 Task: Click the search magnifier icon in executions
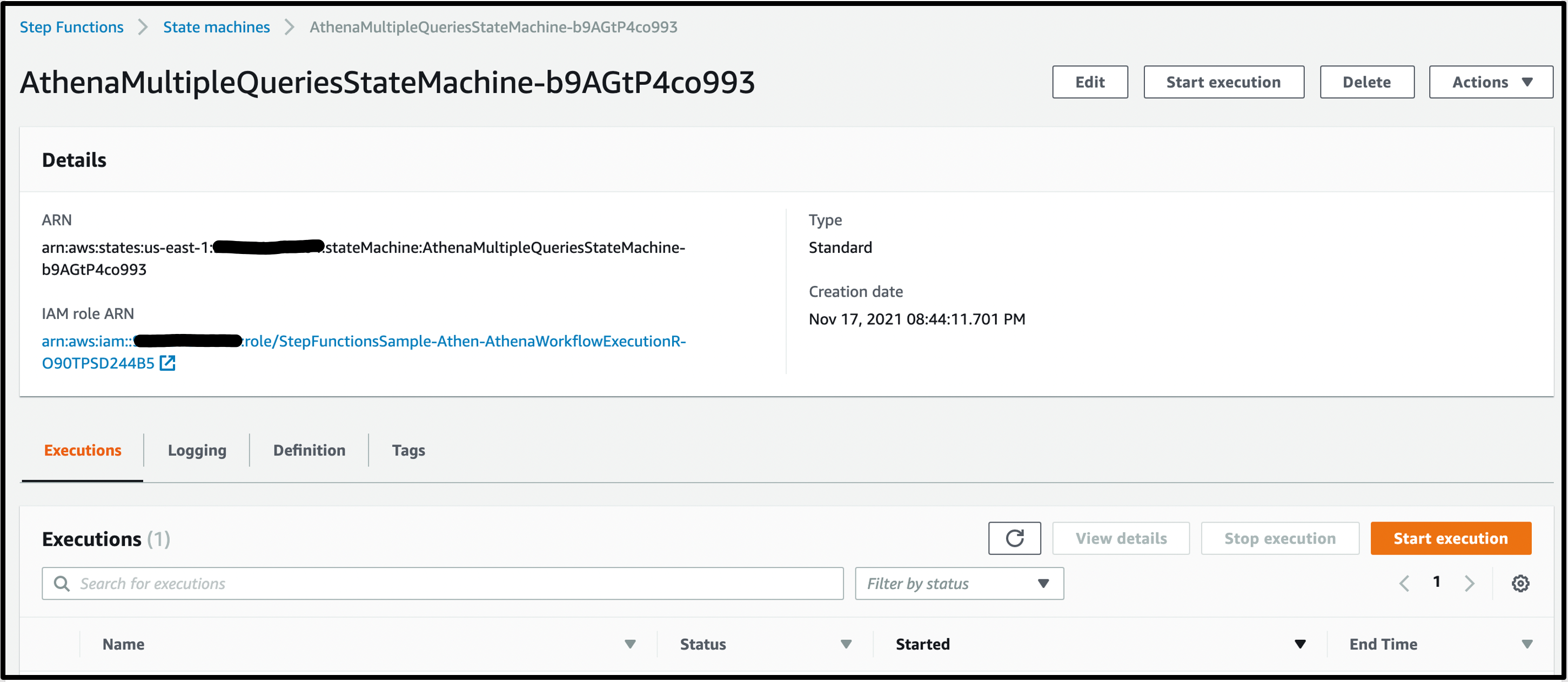tap(62, 583)
